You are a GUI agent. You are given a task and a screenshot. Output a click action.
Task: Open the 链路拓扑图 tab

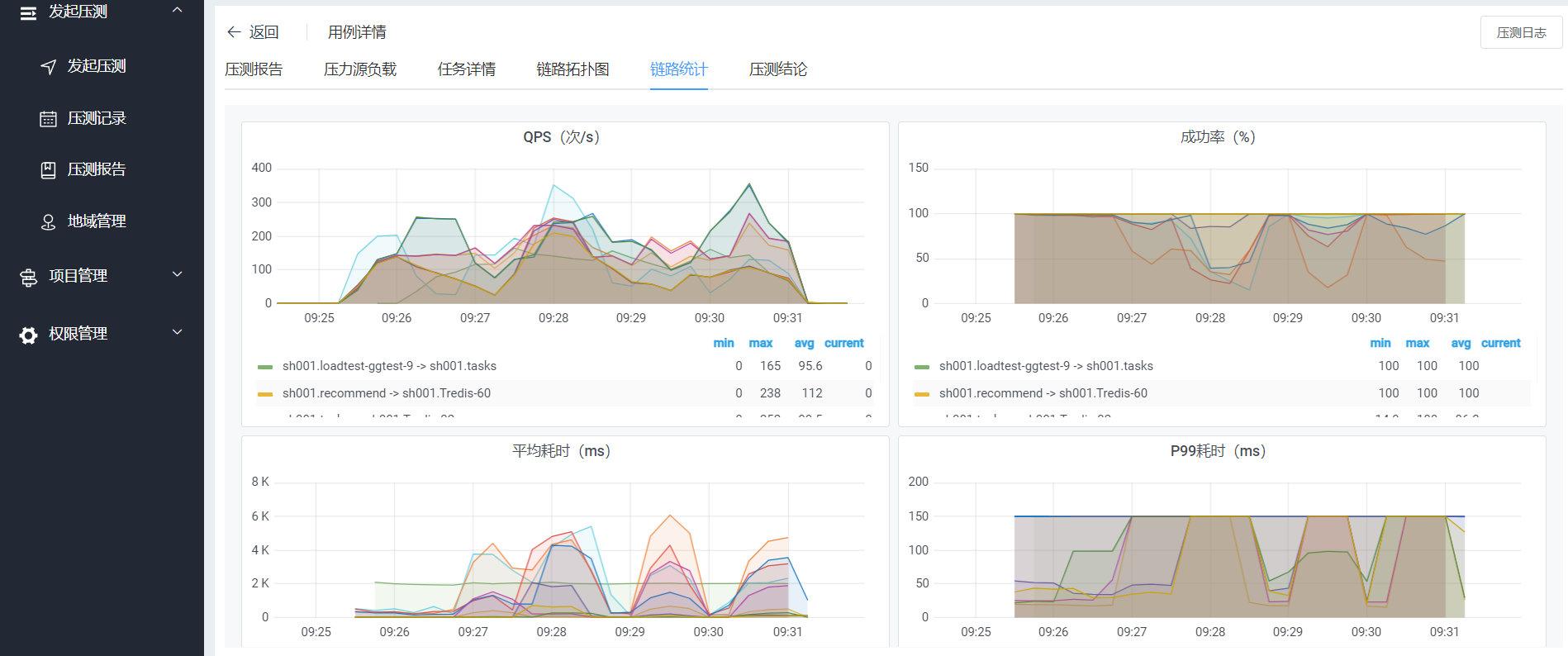(573, 69)
